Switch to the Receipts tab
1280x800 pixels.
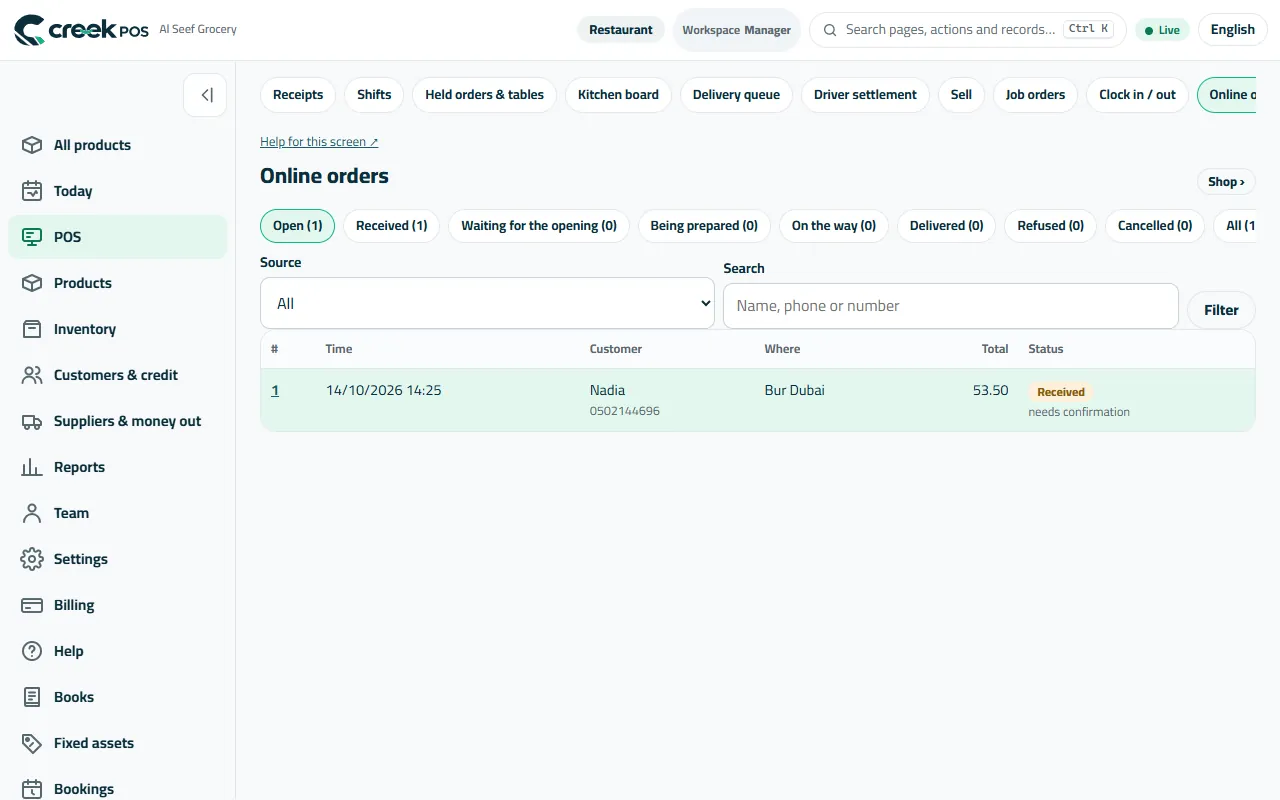pyautogui.click(x=298, y=95)
